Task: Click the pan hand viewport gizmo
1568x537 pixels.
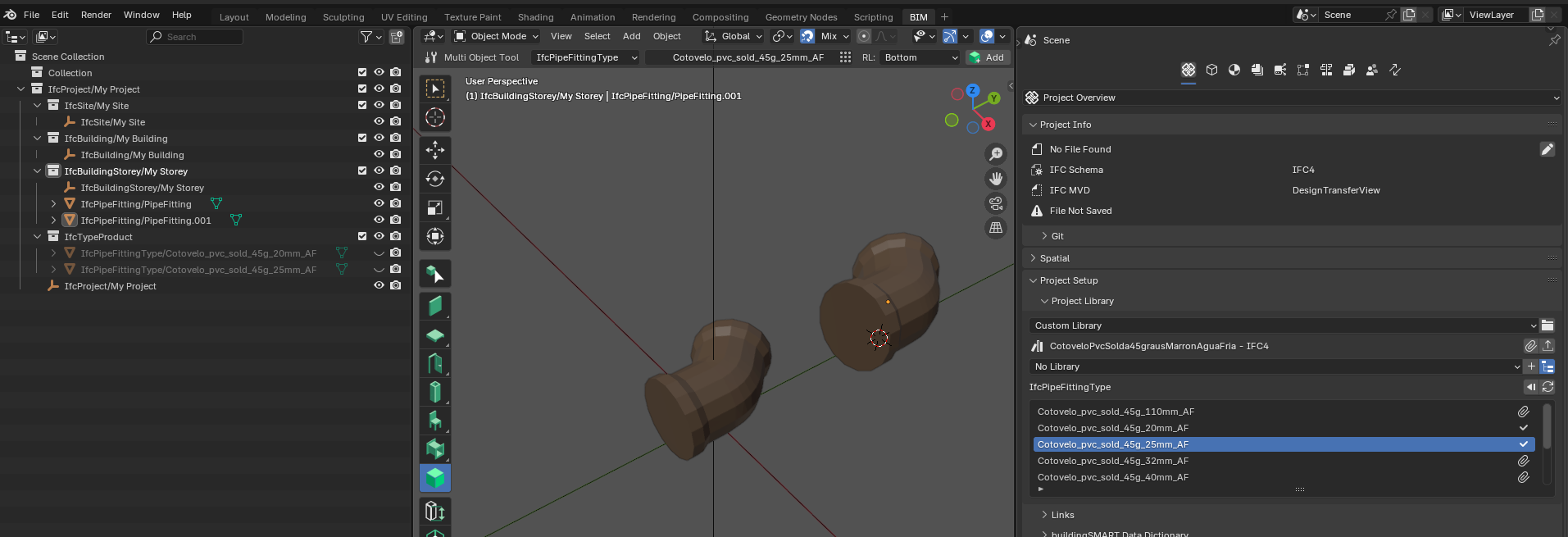Action: tap(996, 178)
